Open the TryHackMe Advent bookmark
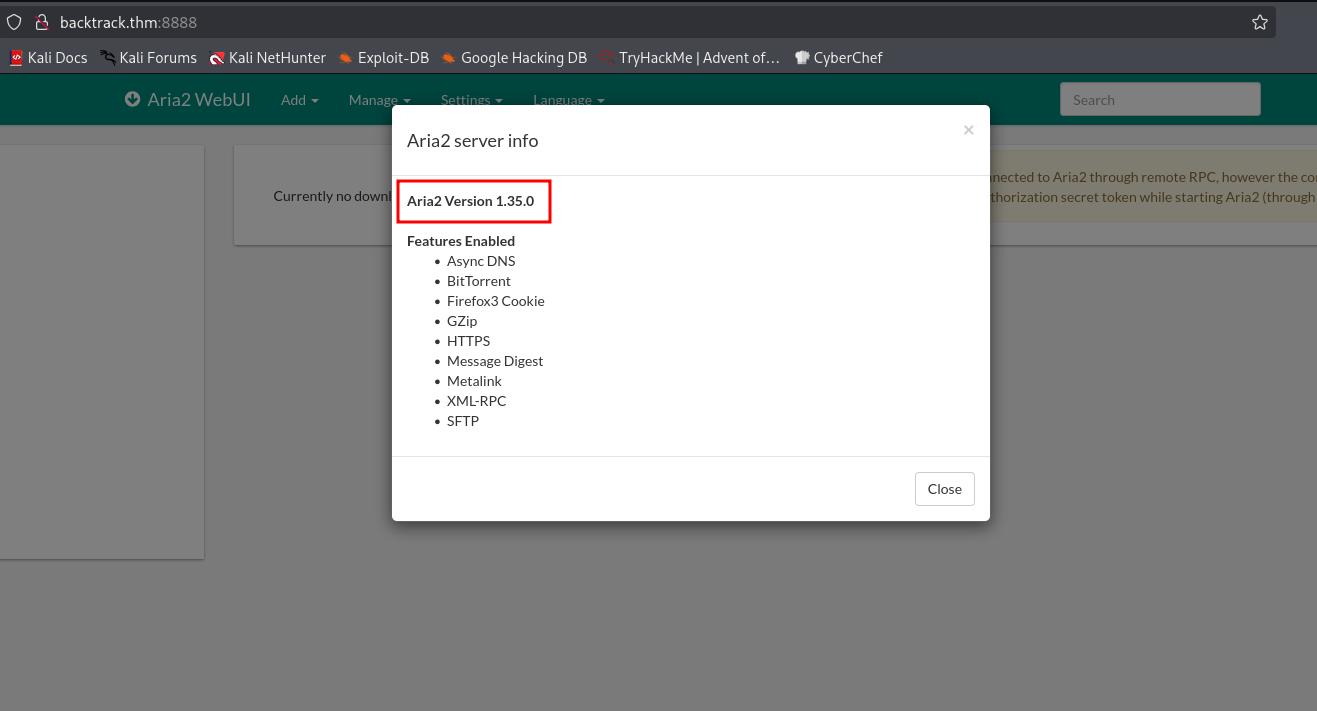This screenshot has width=1317, height=711. tap(689, 58)
